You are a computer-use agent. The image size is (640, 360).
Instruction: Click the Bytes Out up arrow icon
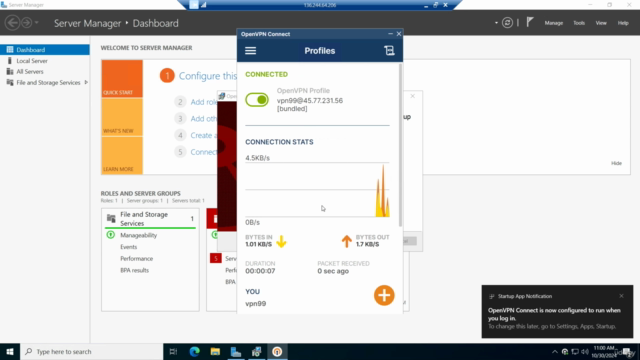(347, 241)
